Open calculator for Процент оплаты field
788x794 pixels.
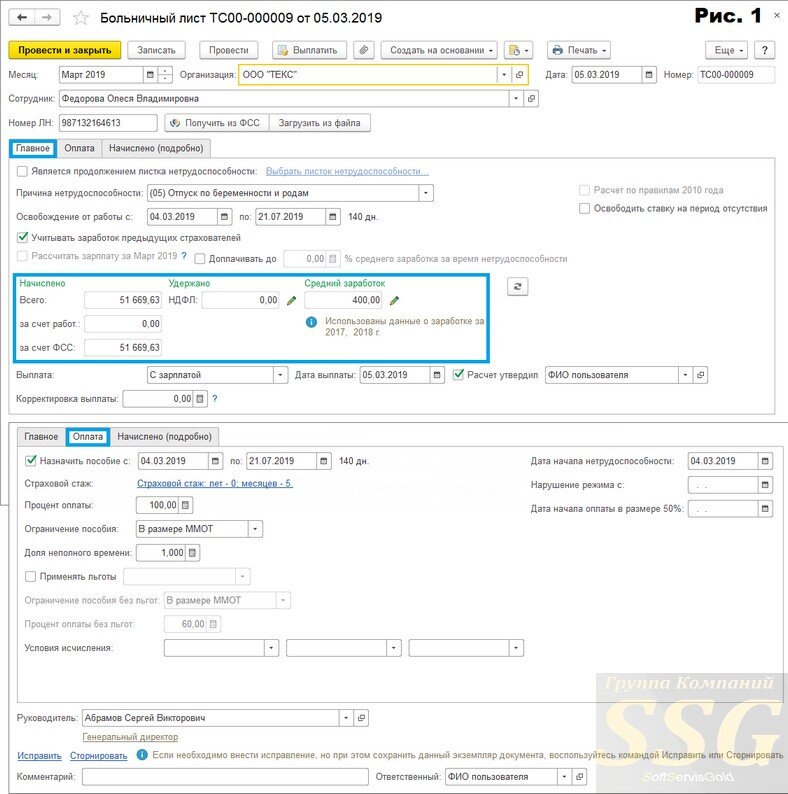[x=185, y=505]
